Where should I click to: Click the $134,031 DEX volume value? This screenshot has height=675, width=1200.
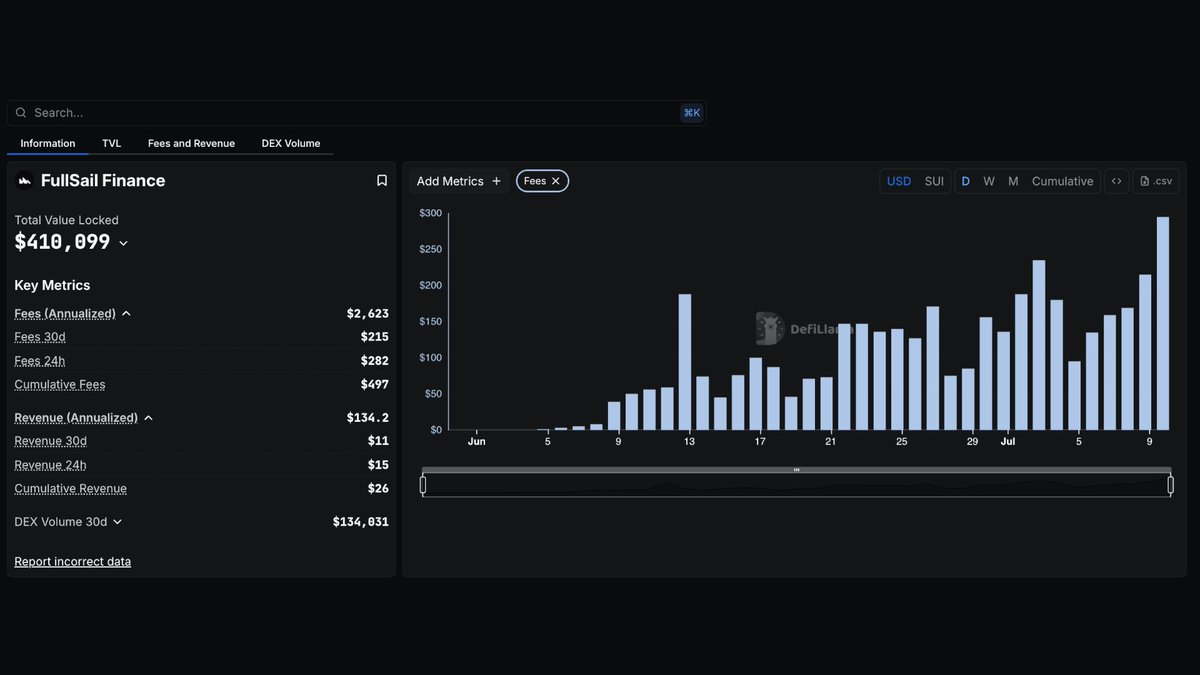point(361,522)
